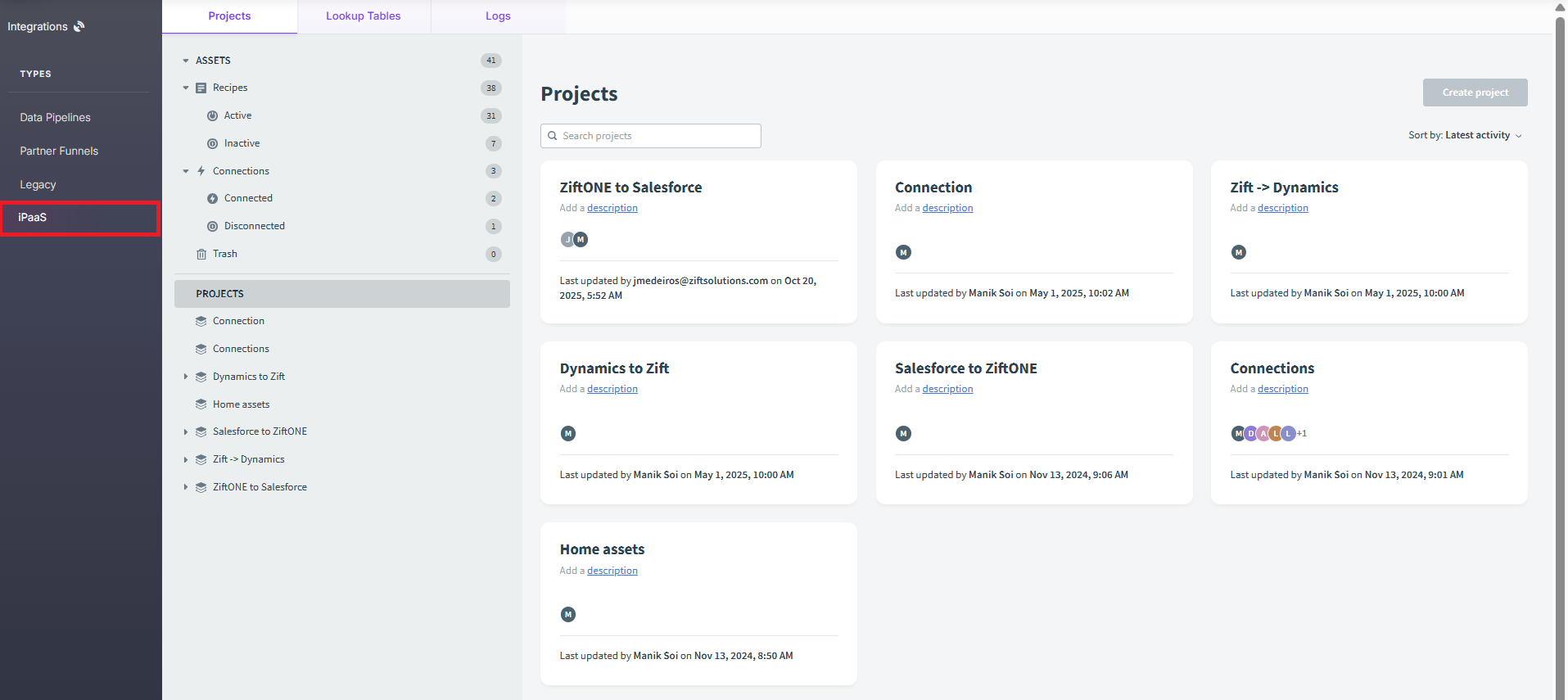Image resolution: width=1568 pixels, height=700 pixels.
Task: Add description link on Home assets card
Action: pos(612,571)
